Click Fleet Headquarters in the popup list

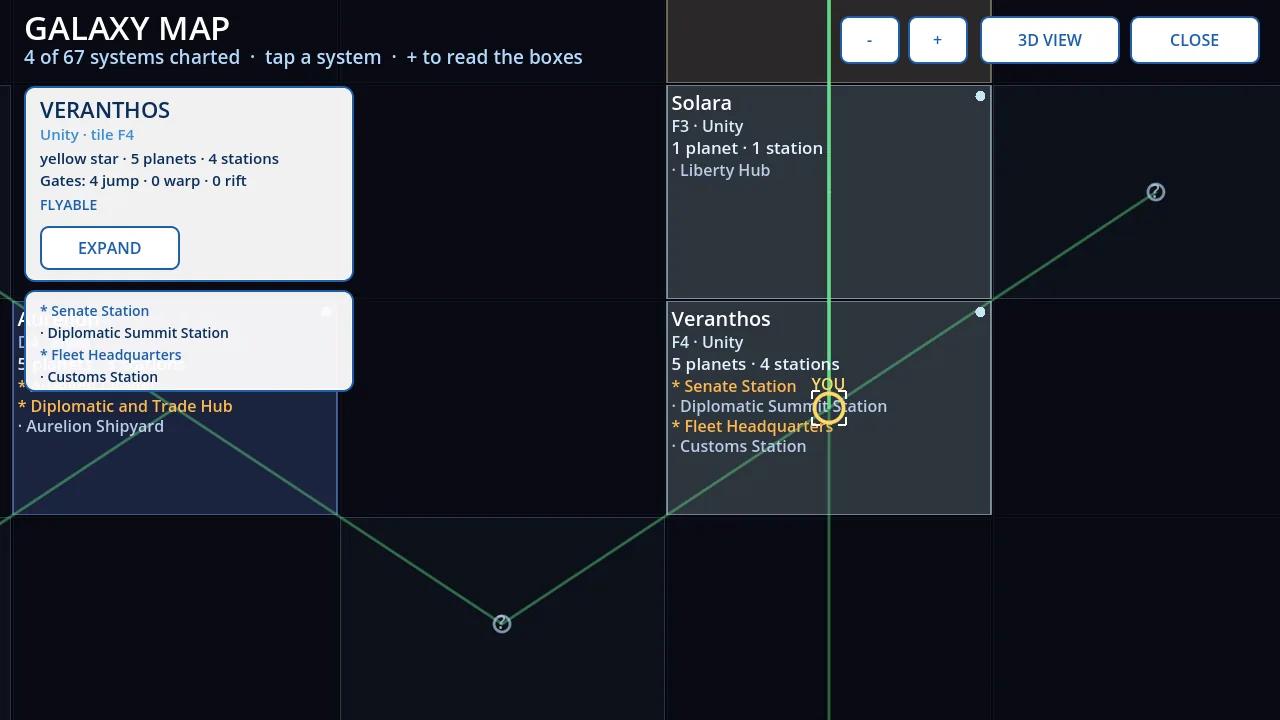(x=111, y=355)
